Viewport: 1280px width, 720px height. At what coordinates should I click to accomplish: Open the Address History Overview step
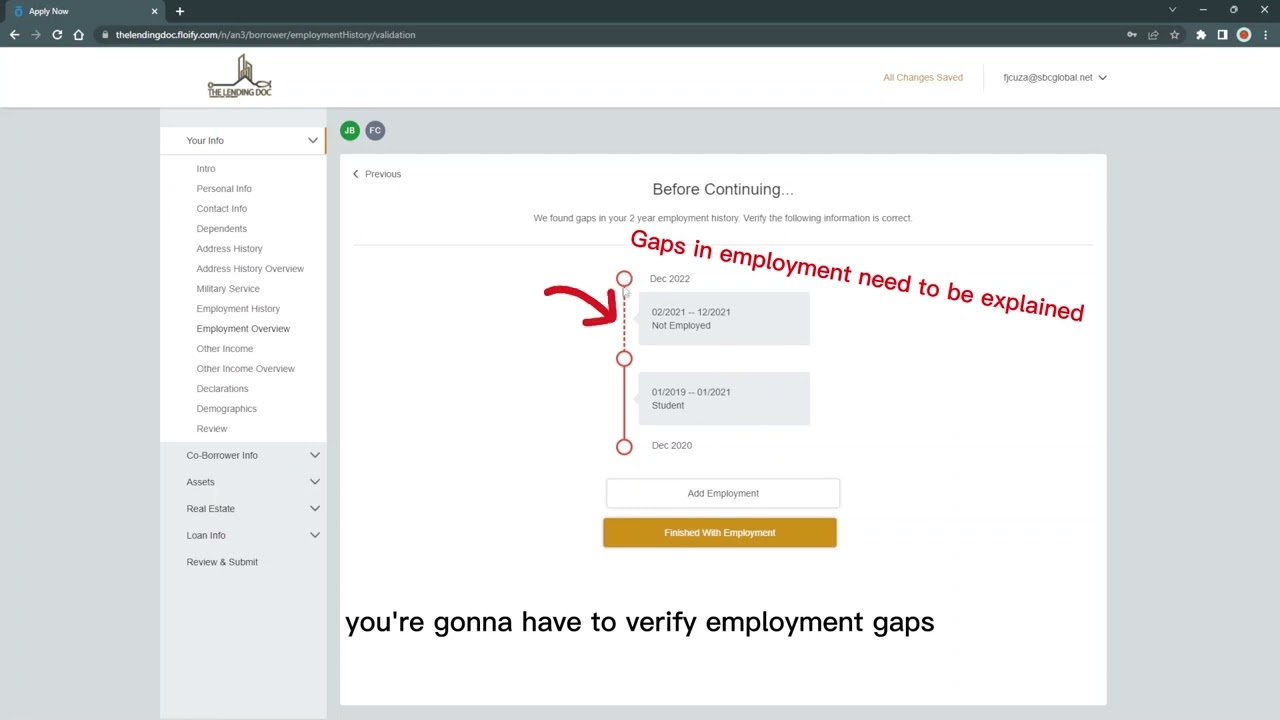pyautogui.click(x=250, y=269)
